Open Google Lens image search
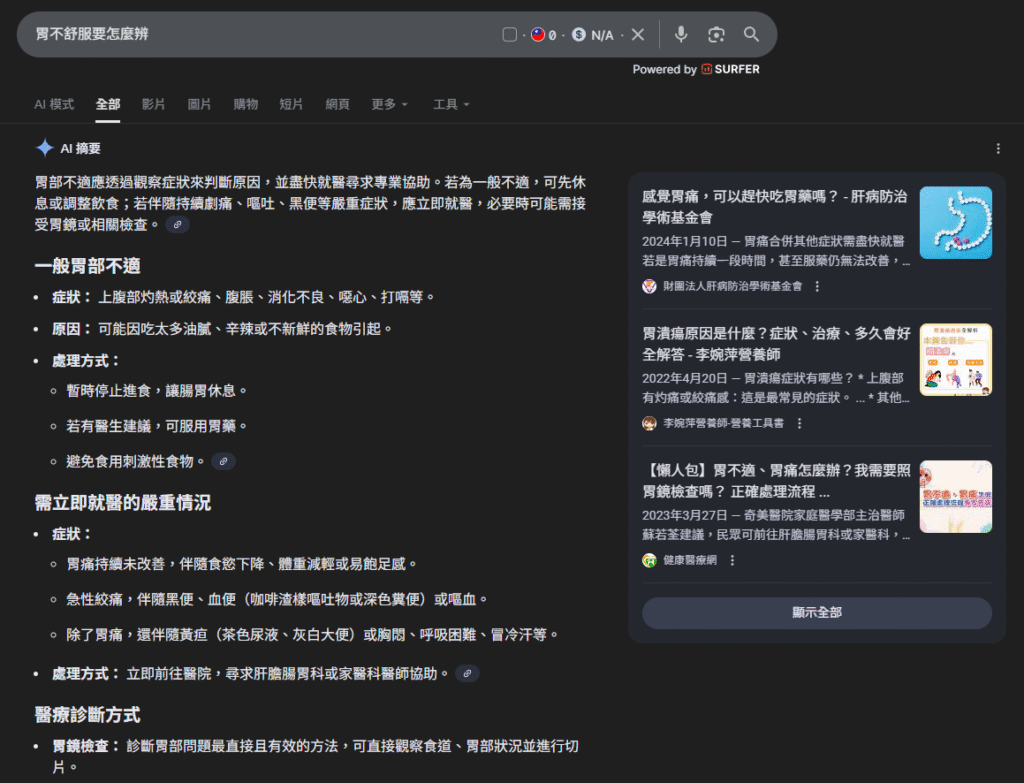Image resolution: width=1024 pixels, height=783 pixels. click(716, 35)
